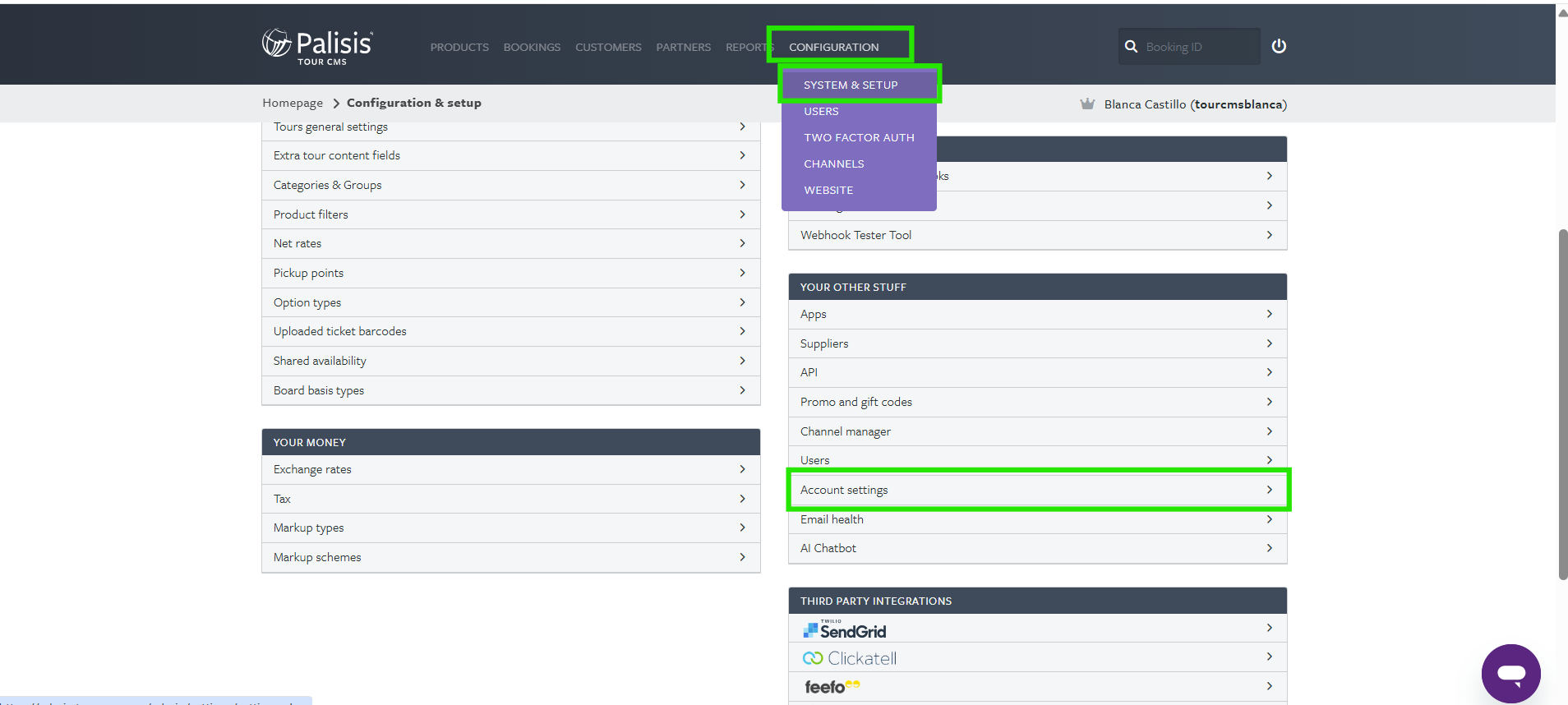Select Website in Configuration dropdown

859,190
